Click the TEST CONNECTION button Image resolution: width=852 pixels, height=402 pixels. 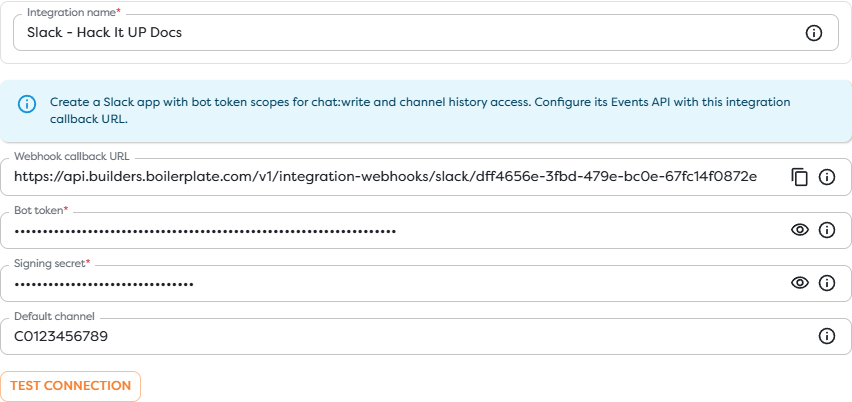click(71, 386)
